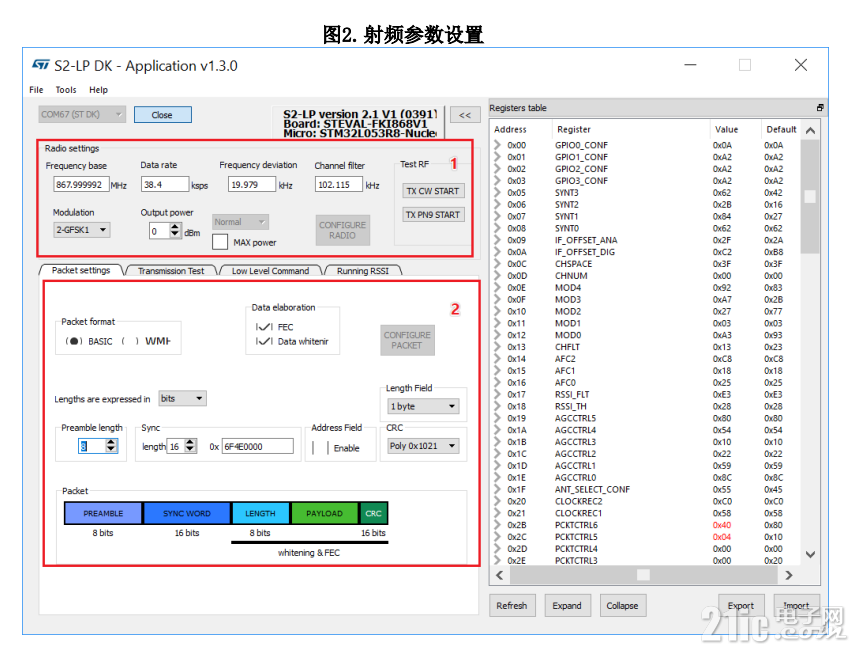
Task: Click the registers table scroll down arrow
Action: point(810,554)
